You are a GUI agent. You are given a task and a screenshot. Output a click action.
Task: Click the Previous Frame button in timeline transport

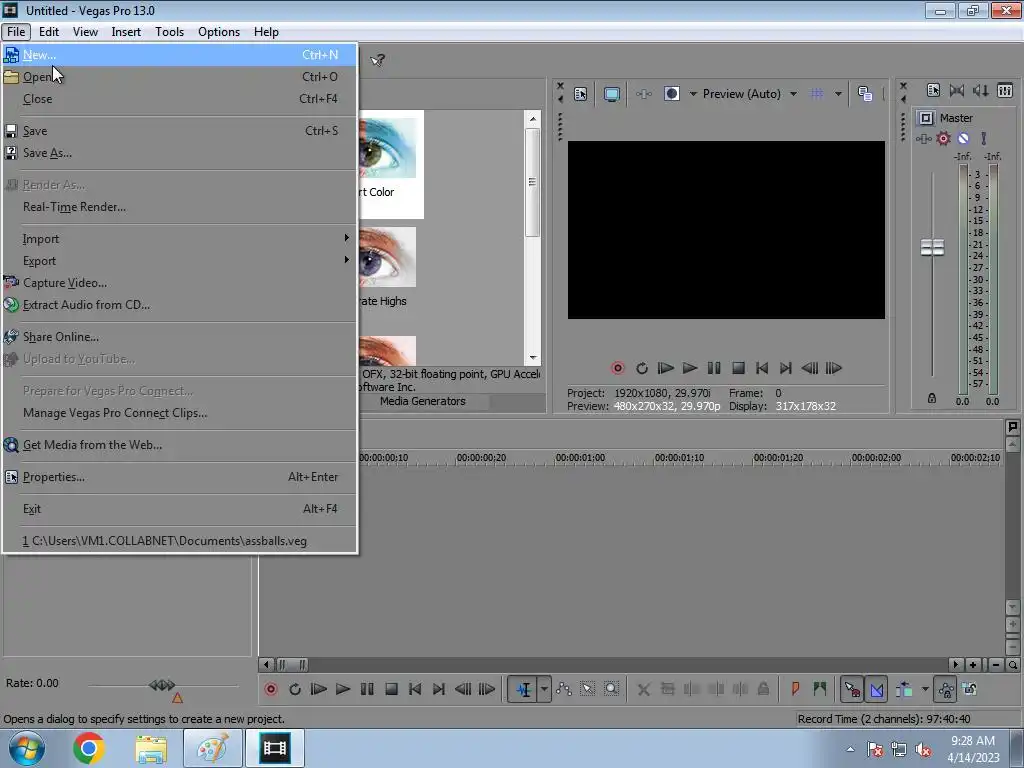pyautogui.click(x=463, y=689)
